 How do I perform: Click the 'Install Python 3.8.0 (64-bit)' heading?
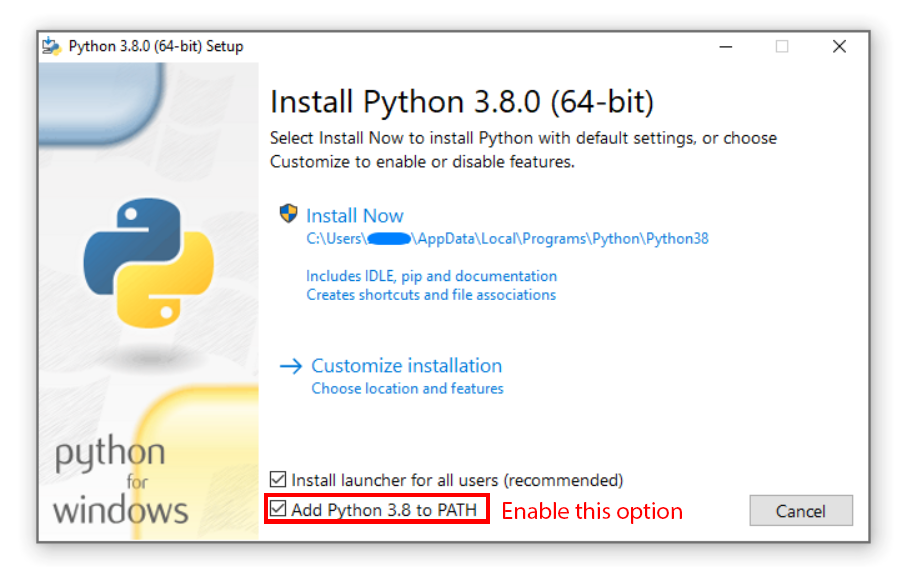[x=462, y=102]
